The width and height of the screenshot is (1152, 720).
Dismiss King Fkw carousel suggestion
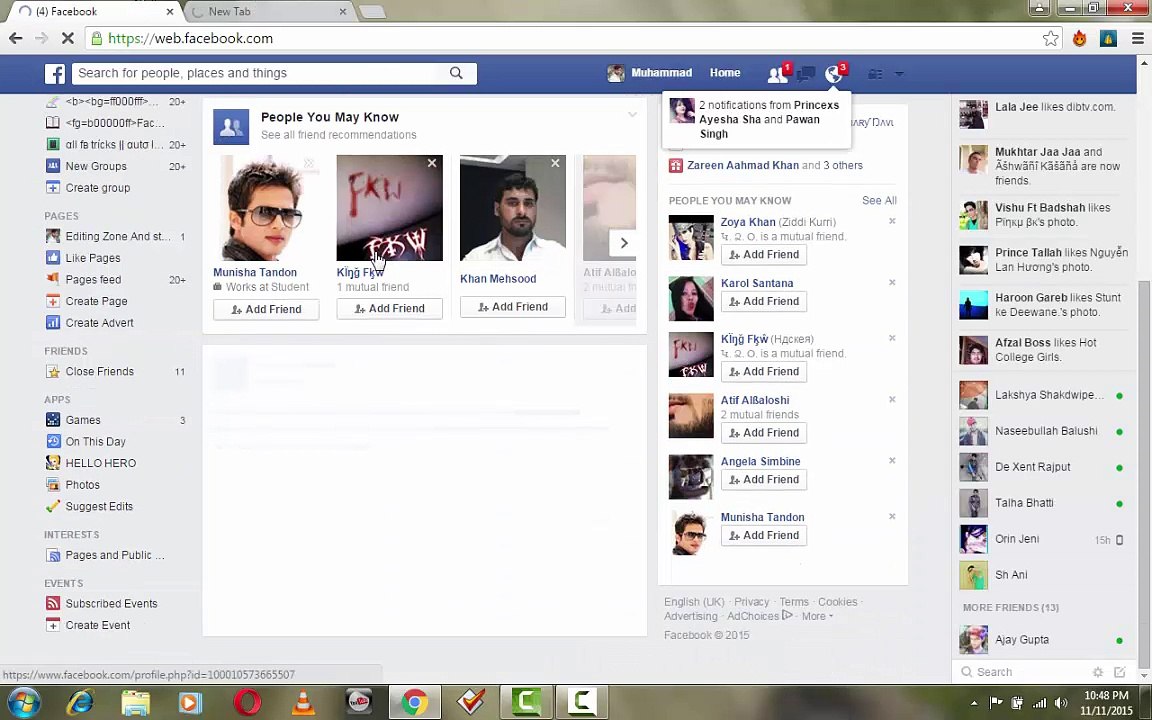point(432,163)
